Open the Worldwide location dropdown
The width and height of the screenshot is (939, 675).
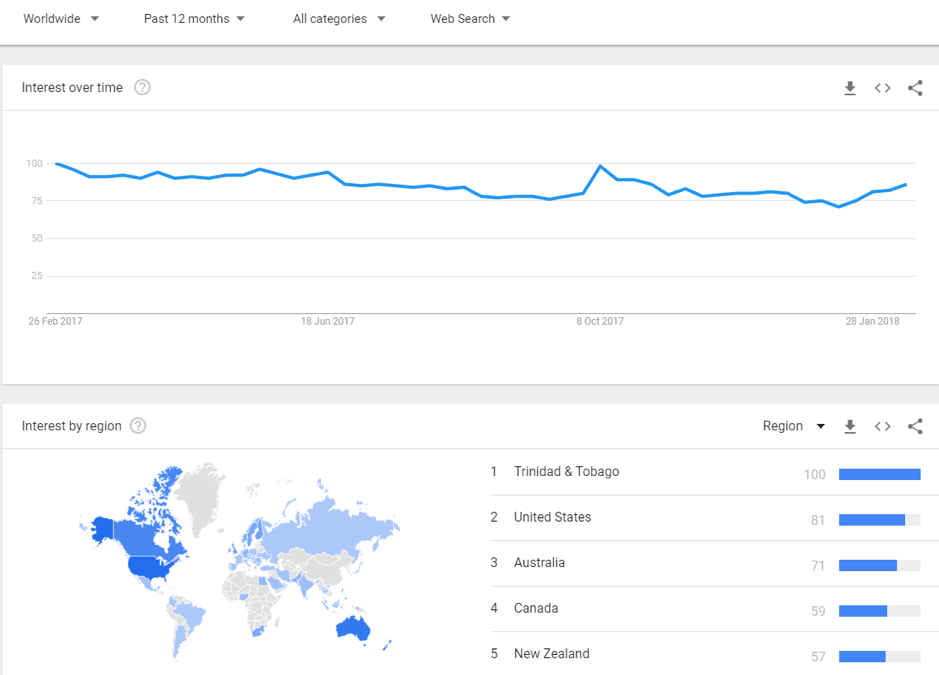click(x=61, y=19)
